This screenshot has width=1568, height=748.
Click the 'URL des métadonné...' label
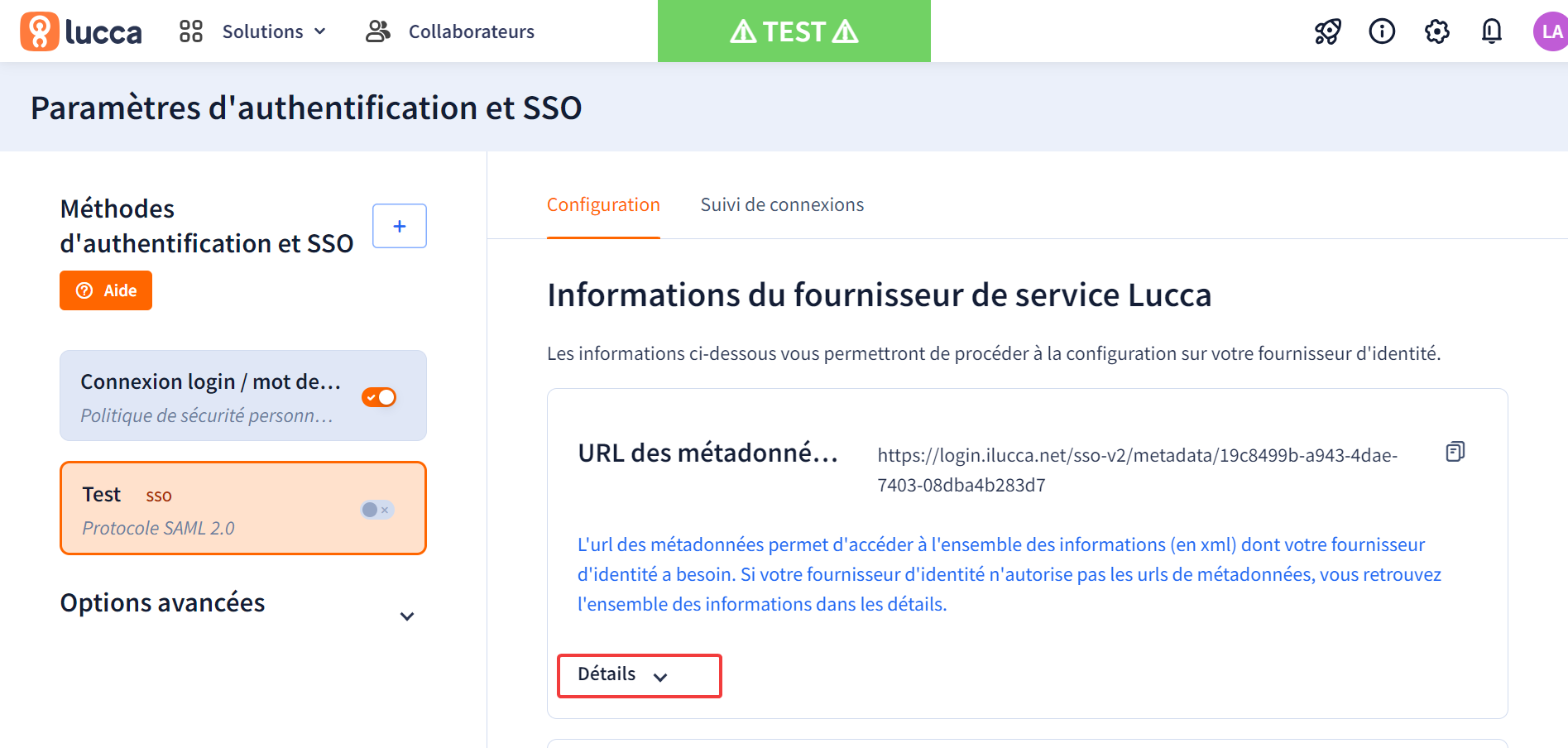pos(708,453)
